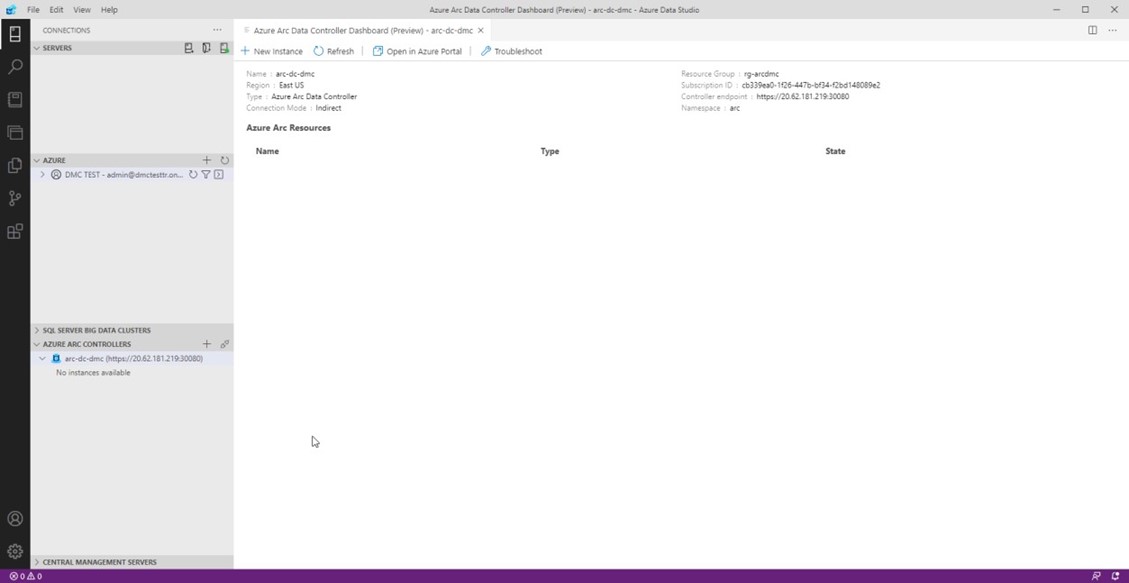Click the 'No instances available' text
The image size is (1129, 583).
[x=93, y=373]
